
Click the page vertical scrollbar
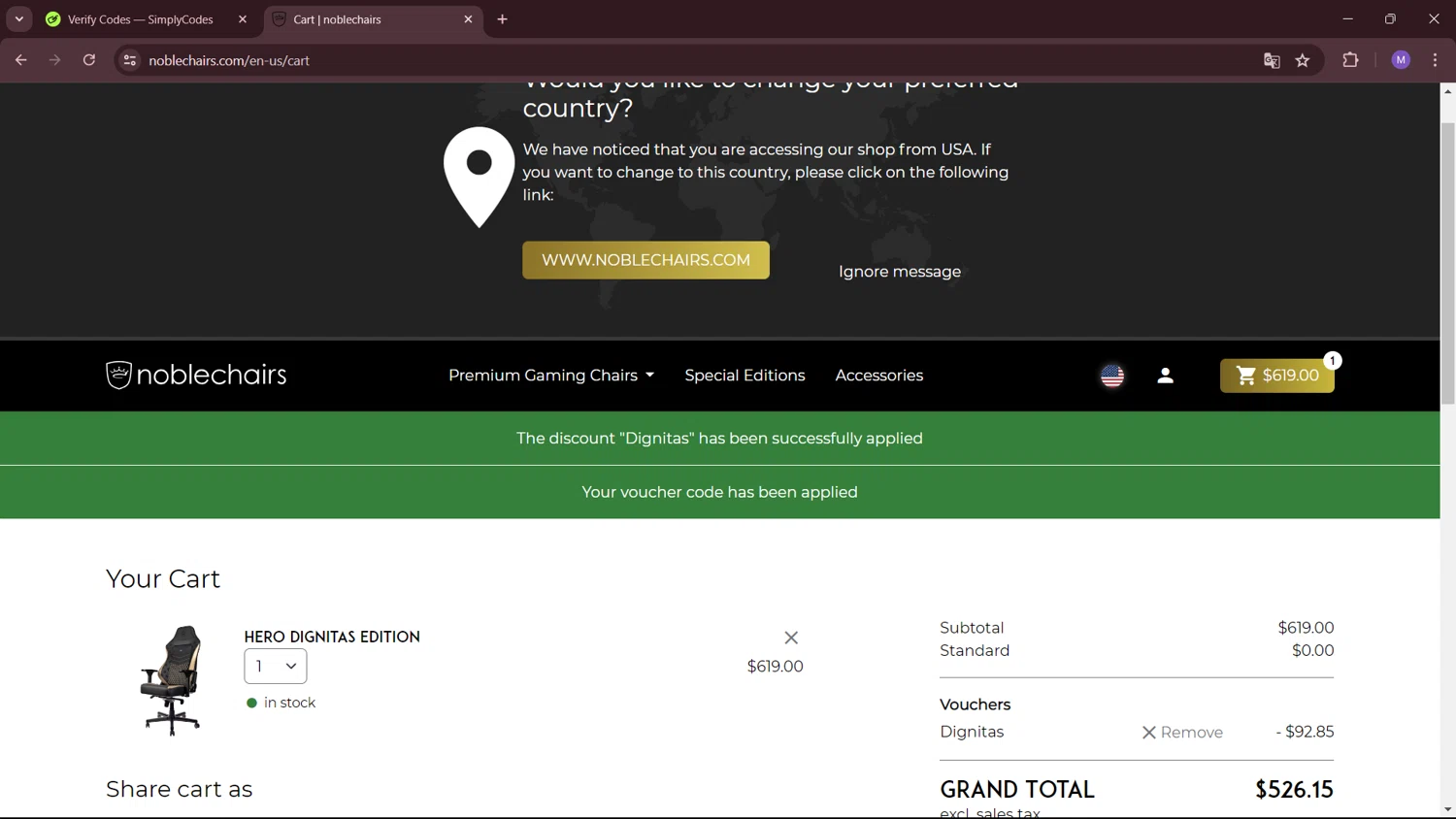1447,262
